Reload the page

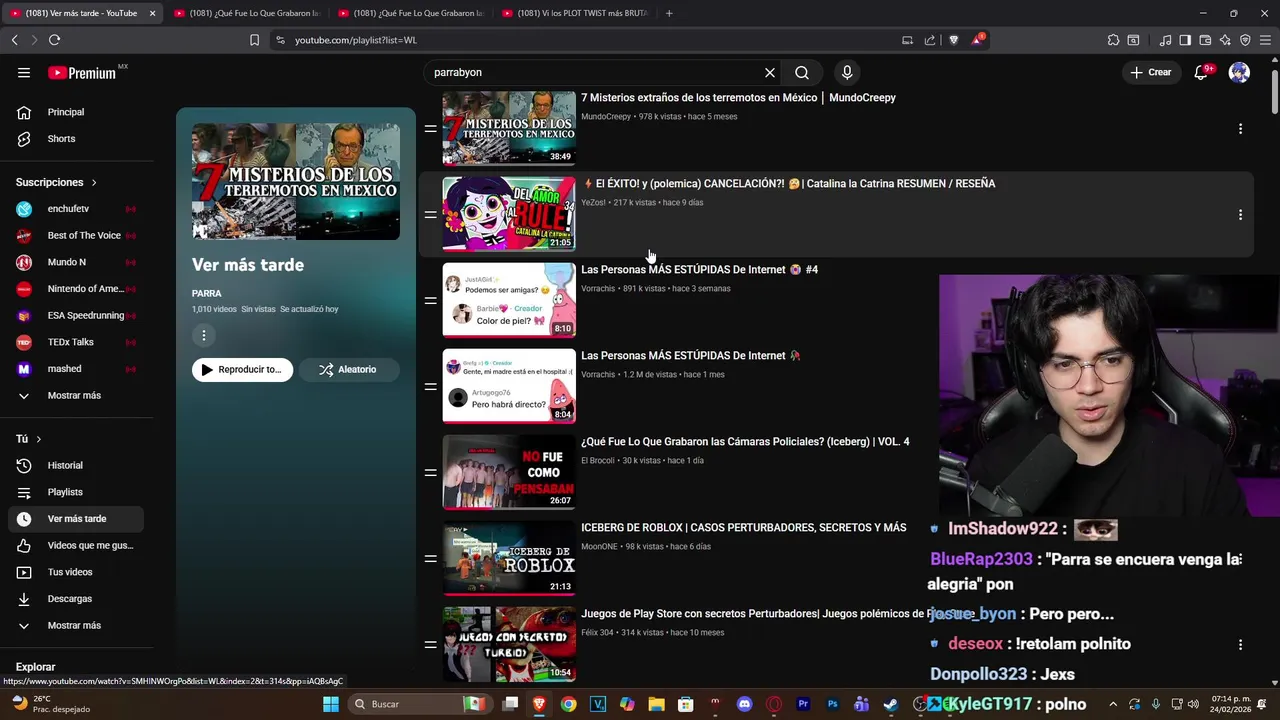pyautogui.click(x=54, y=40)
